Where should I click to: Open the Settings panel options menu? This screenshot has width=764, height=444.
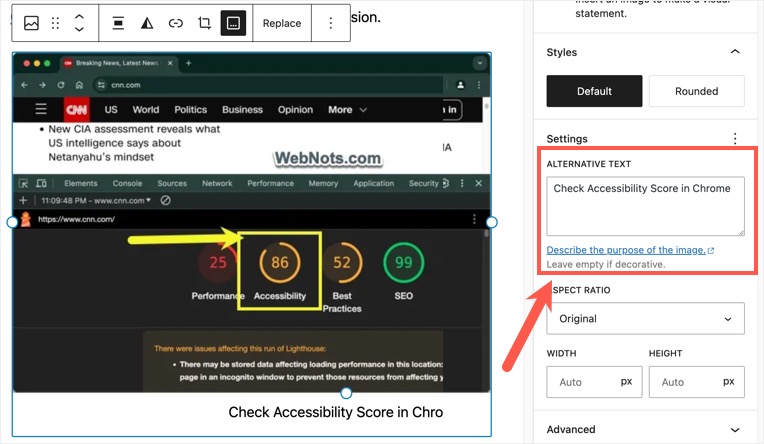click(x=735, y=139)
